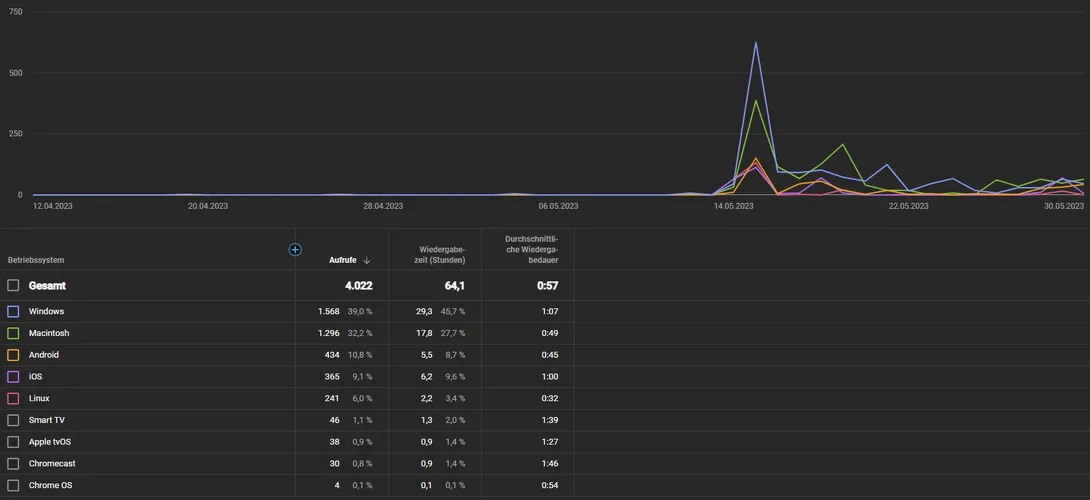Click the blue plus add-metric icon
Image resolution: width=1090 pixels, height=500 pixels.
click(x=295, y=250)
